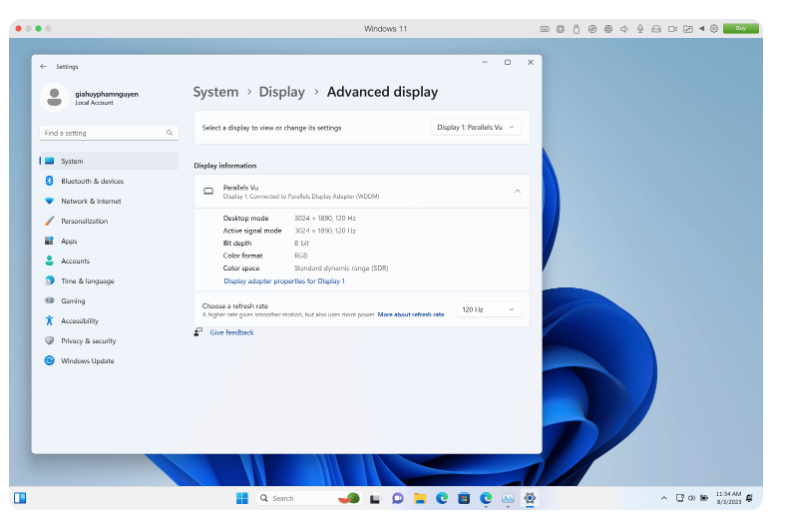Screen dimensions: 786x526
Task: Open Parallels configuration gear icon
Action: [714, 29]
